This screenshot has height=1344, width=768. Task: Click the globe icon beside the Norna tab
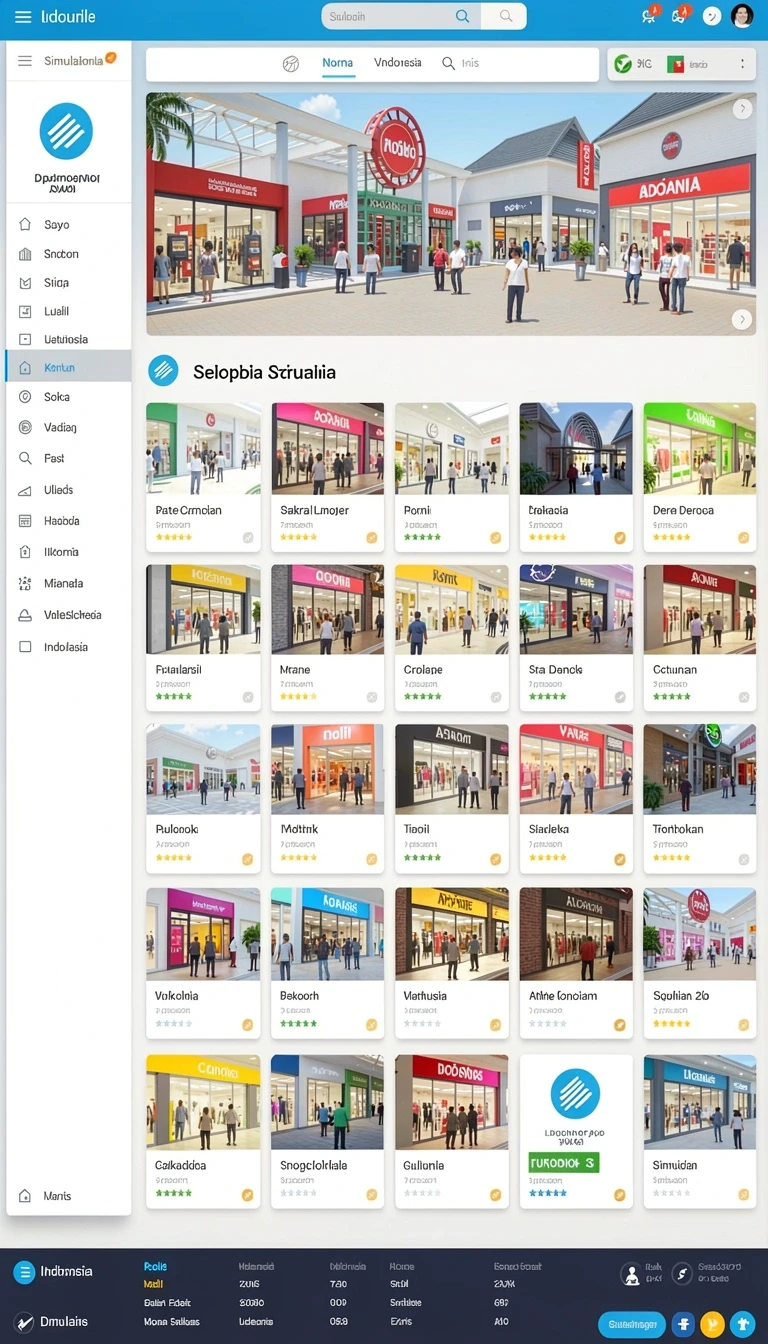pyautogui.click(x=291, y=63)
